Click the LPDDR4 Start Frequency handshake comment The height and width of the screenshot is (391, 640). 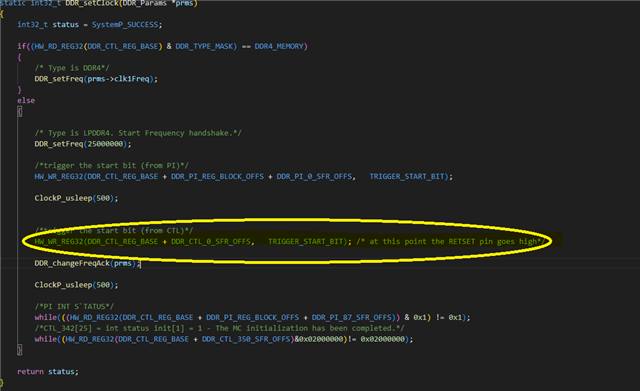tap(138, 133)
